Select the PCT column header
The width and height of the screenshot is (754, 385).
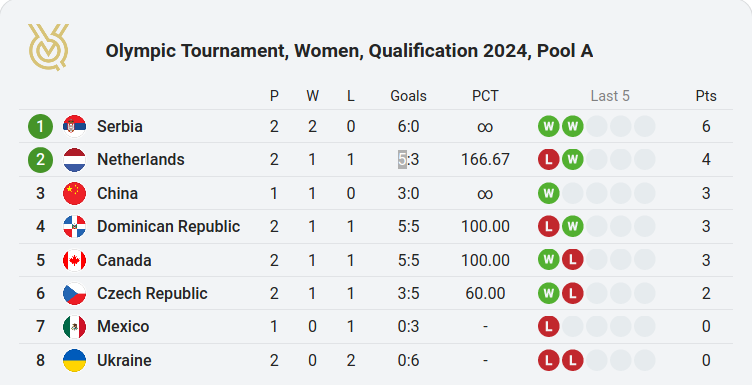485,96
